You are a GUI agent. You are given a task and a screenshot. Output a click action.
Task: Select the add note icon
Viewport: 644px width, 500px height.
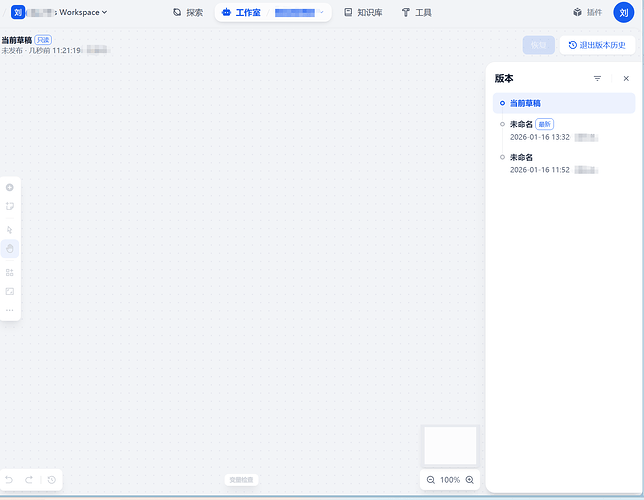click(x=10, y=206)
